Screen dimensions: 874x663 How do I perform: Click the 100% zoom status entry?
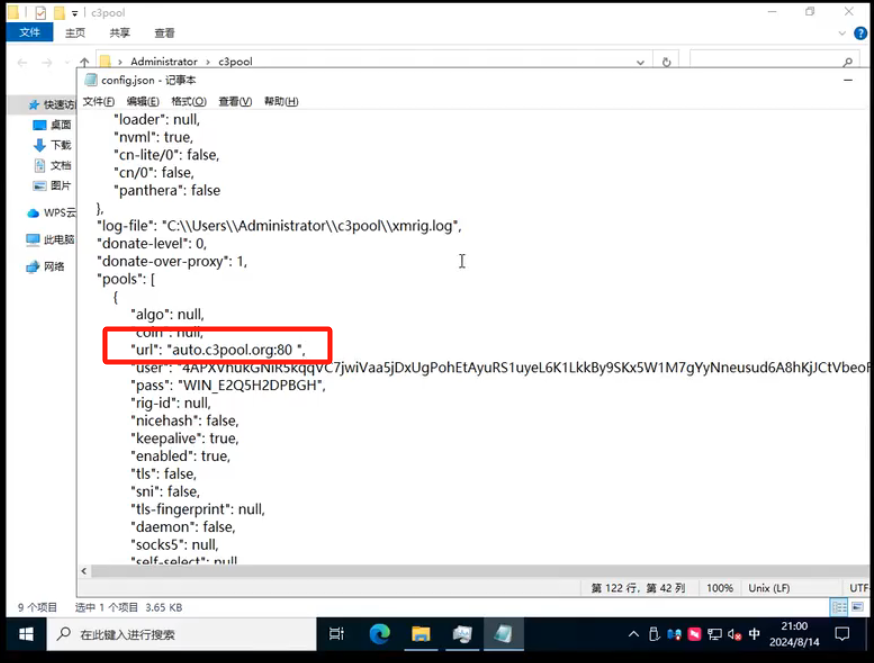click(x=720, y=588)
